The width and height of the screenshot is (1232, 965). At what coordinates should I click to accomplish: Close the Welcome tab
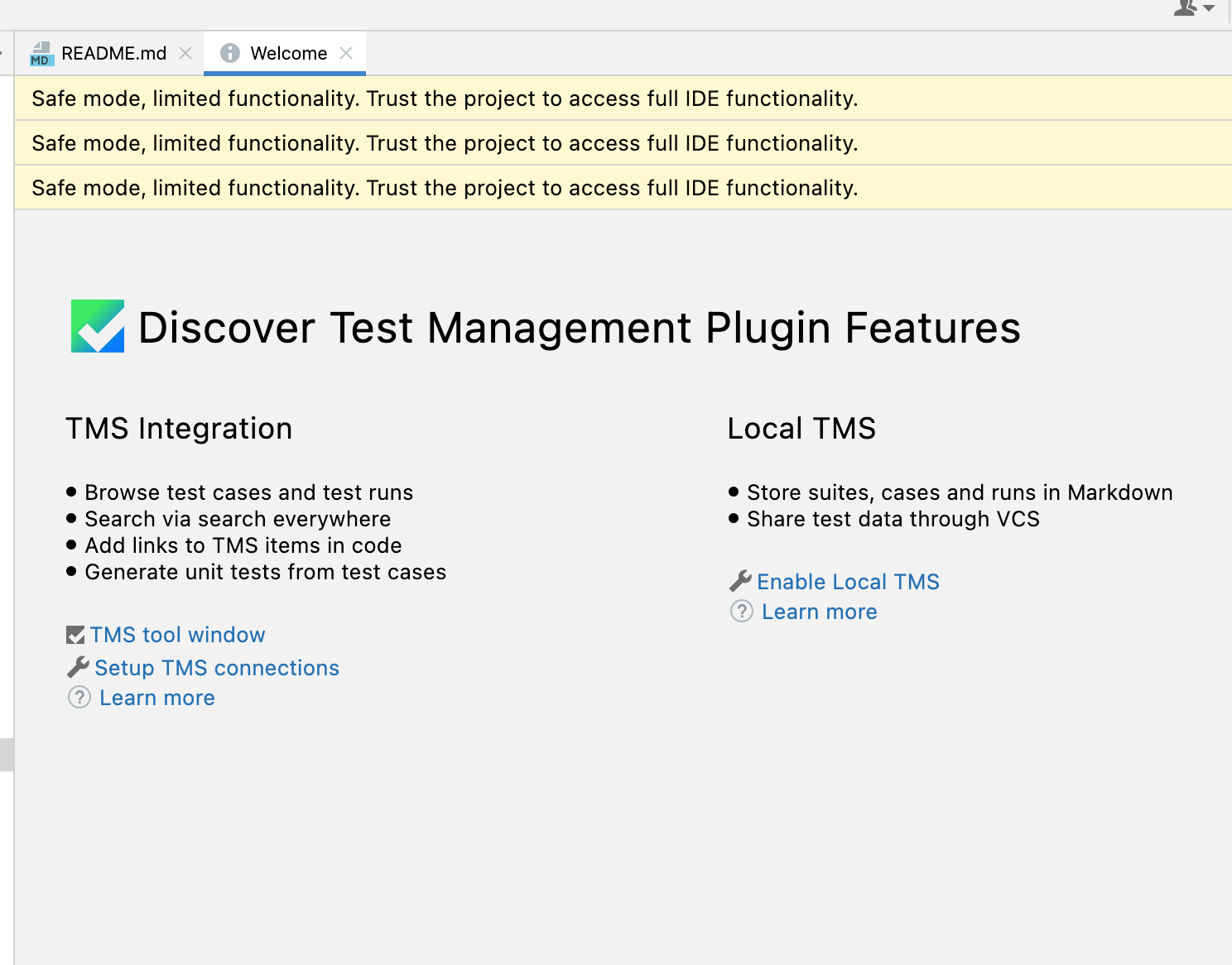[x=346, y=53]
